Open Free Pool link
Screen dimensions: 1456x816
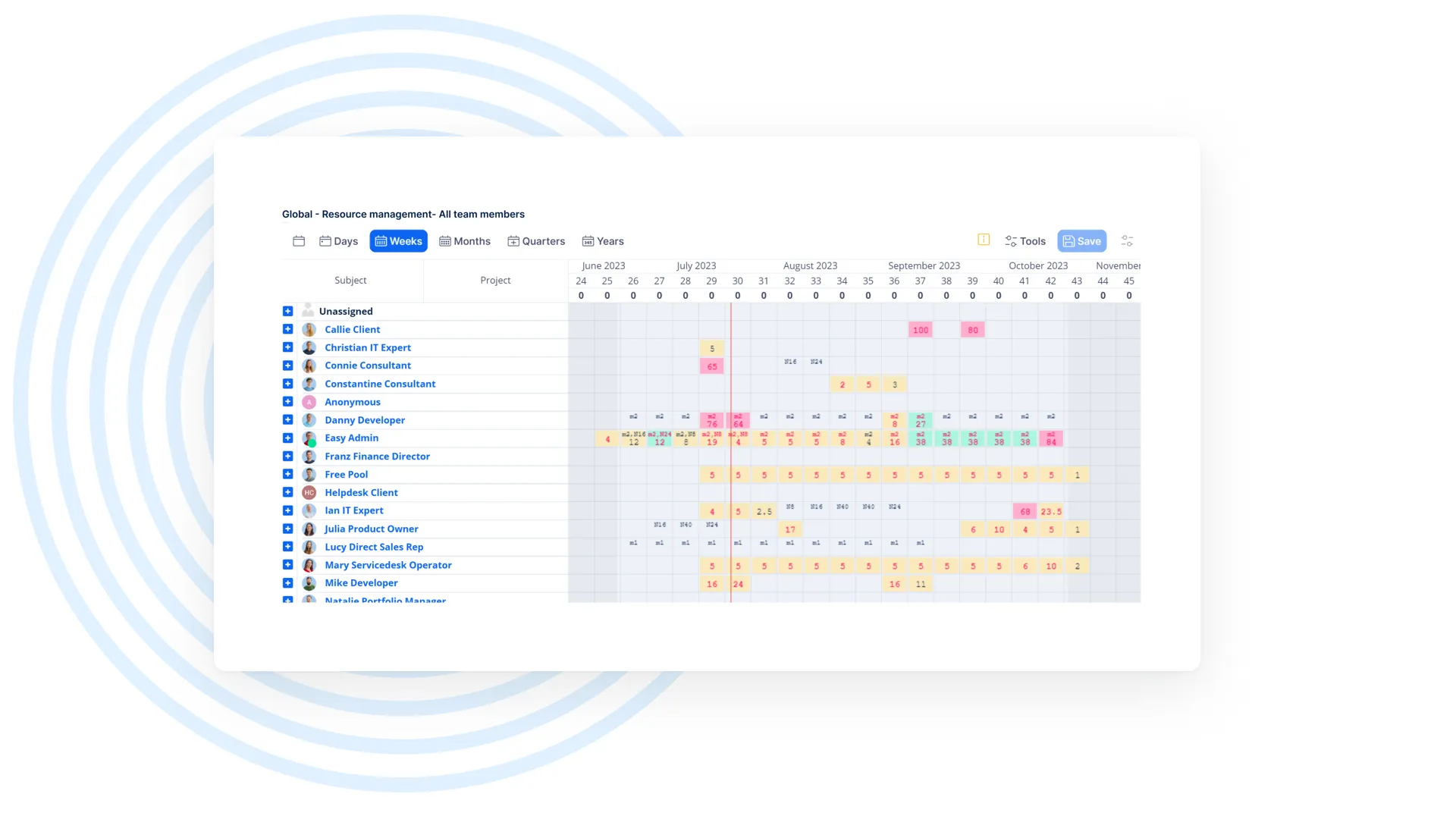coord(346,475)
